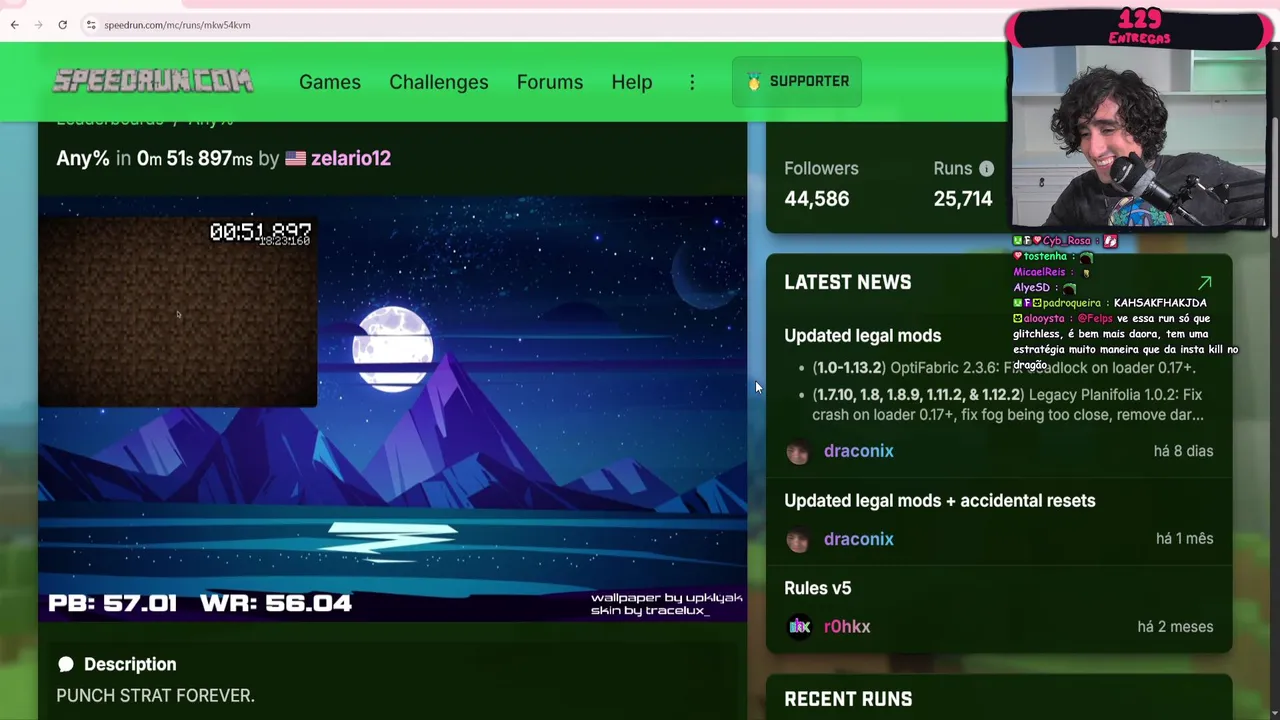Click the RECENT RUNS heading
This screenshot has height=720, width=1280.
pyautogui.click(x=848, y=699)
